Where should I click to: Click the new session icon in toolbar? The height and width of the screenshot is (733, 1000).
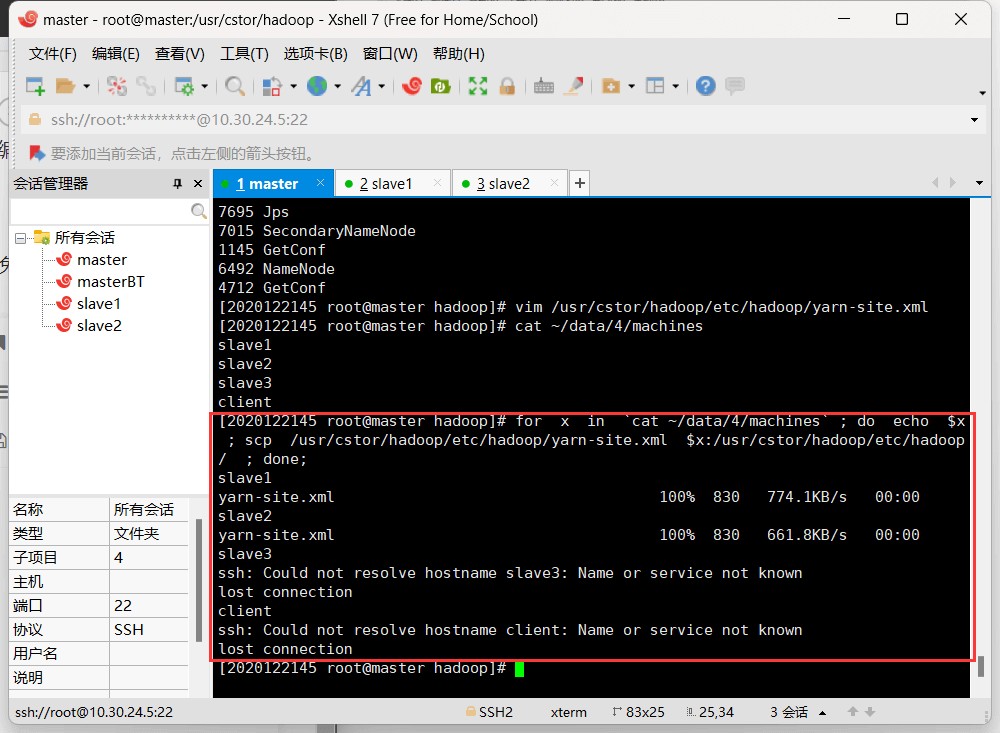[x=35, y=86]
